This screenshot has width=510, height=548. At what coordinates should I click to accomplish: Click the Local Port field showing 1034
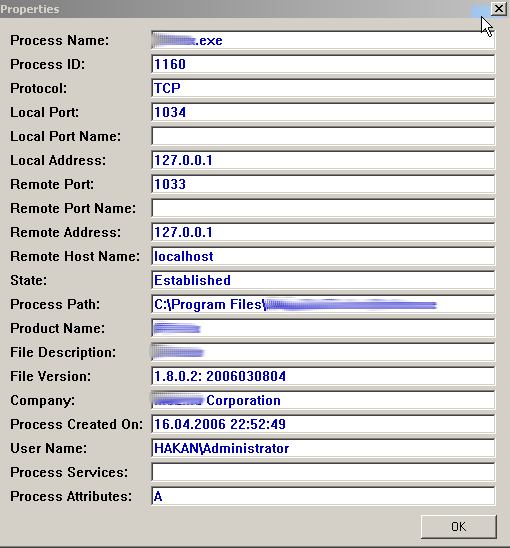tap(323, 112)
